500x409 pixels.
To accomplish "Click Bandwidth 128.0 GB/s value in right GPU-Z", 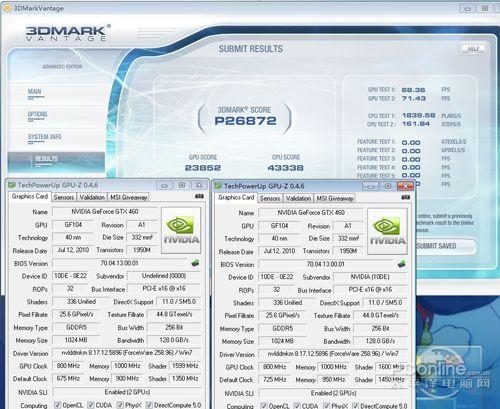I will 380,341.
